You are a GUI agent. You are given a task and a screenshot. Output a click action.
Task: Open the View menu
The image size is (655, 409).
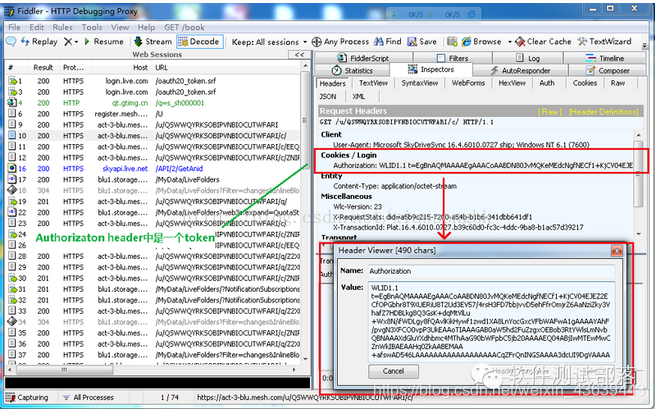pyautogui.click(x=120, y=27)
